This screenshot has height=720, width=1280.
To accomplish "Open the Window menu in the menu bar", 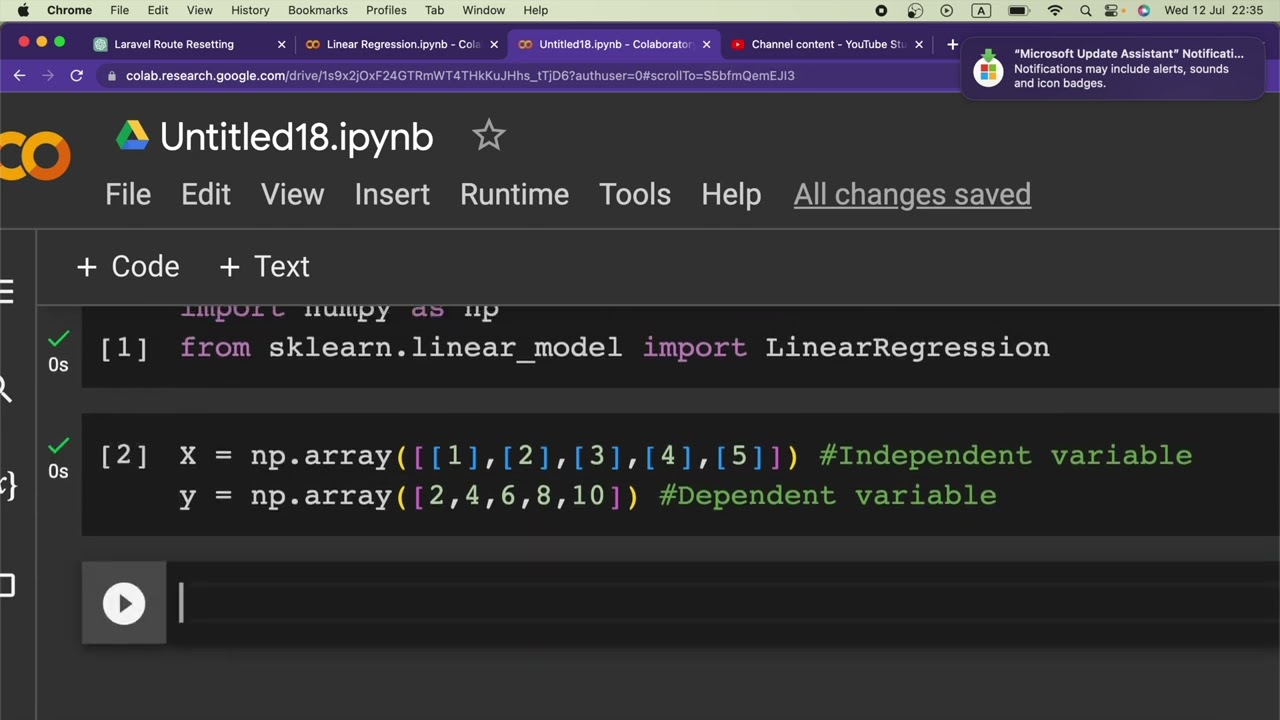I will (x=483, y=10).
